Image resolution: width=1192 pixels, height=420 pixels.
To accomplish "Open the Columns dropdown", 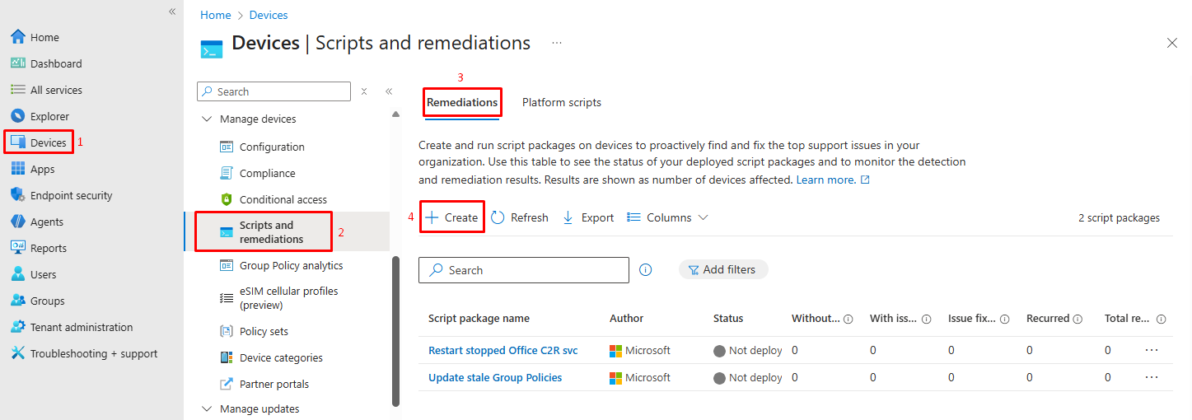I will pos(667,218).
